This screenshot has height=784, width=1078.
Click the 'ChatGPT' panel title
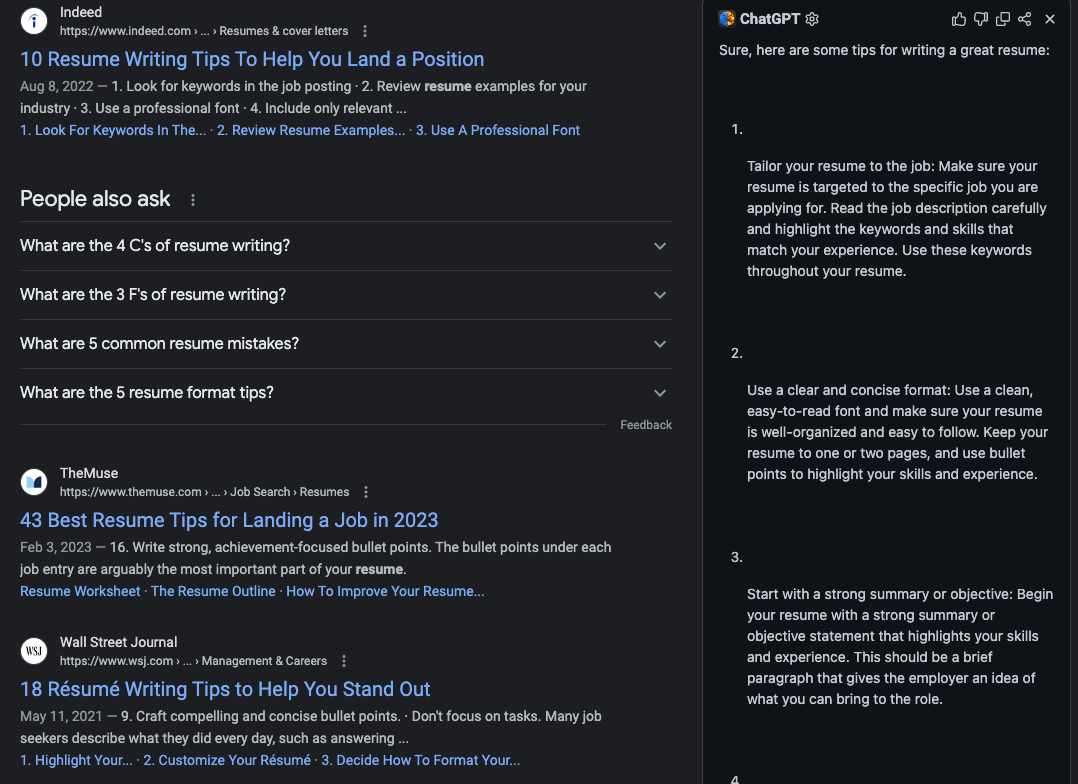tap(769, 19)
